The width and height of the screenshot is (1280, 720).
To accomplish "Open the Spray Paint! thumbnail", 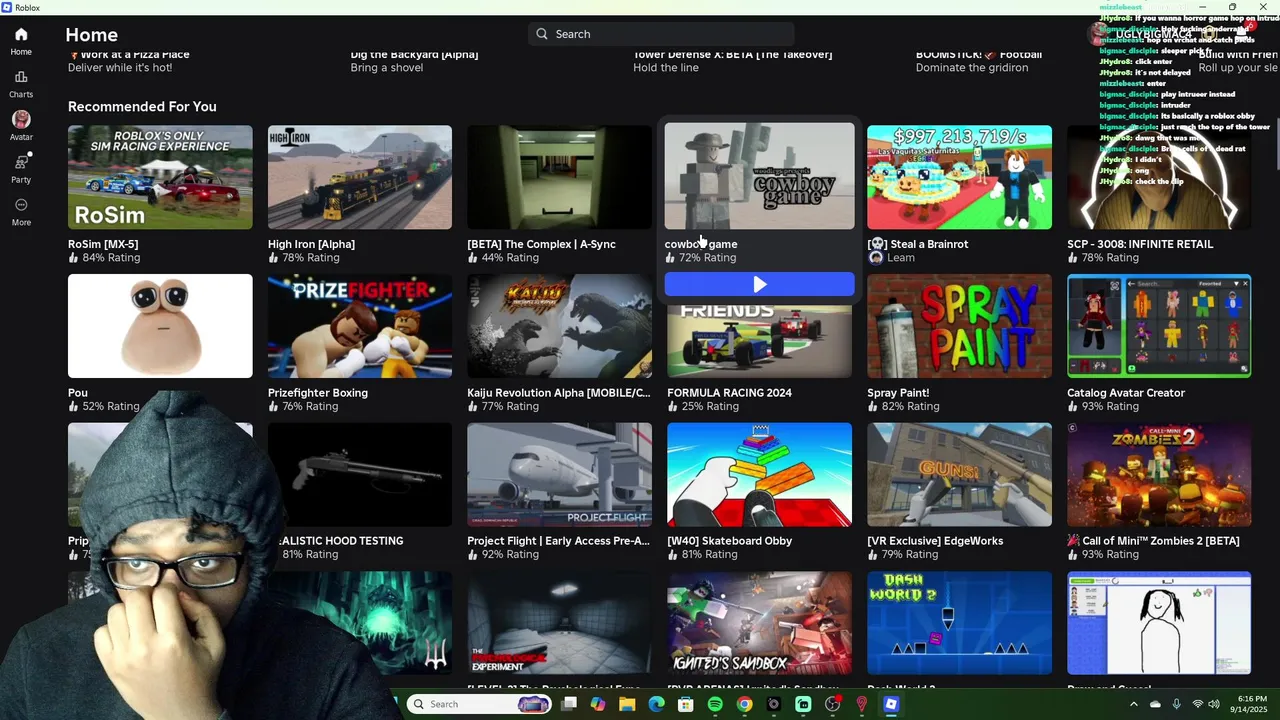I will (x=959, y=326).
